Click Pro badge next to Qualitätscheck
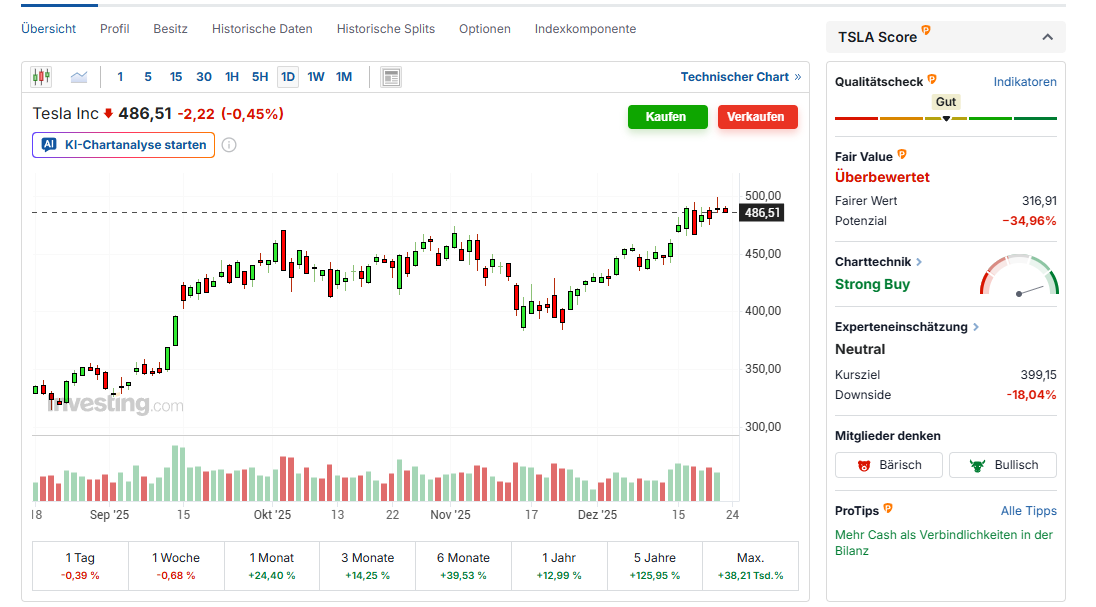 [x=932, y=79]
